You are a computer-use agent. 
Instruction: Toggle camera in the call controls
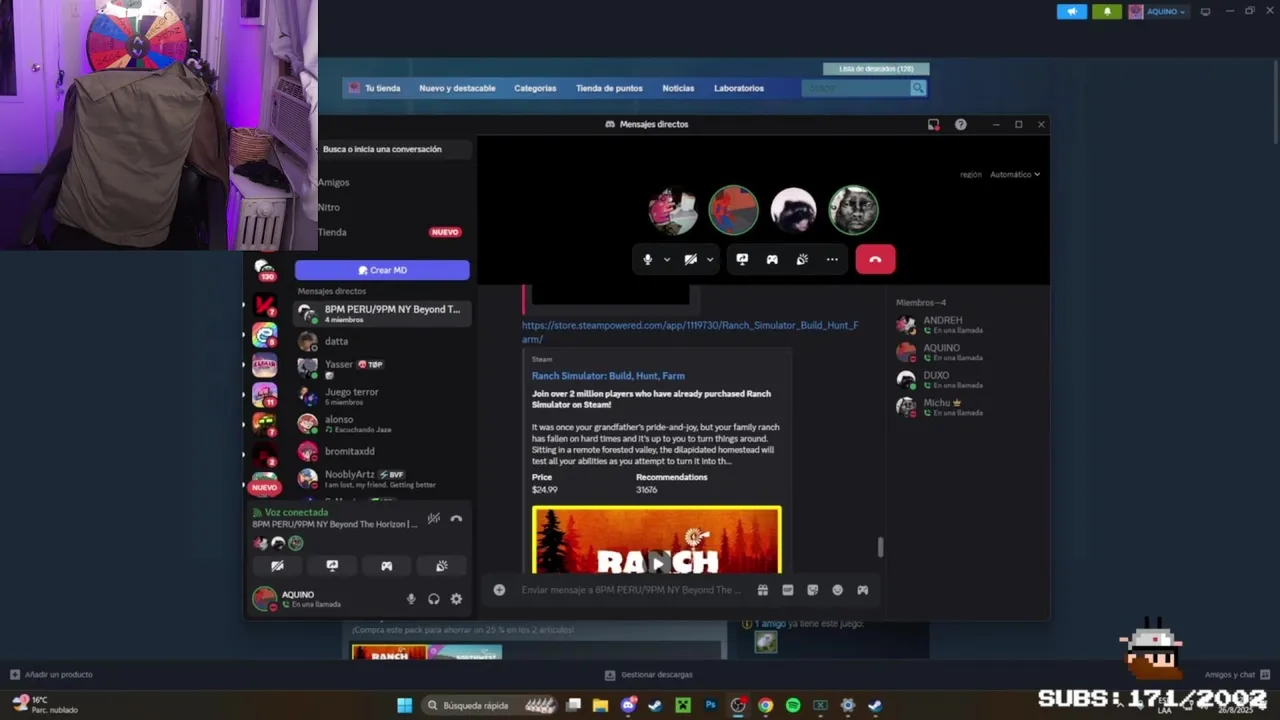[x=690, y=259]
